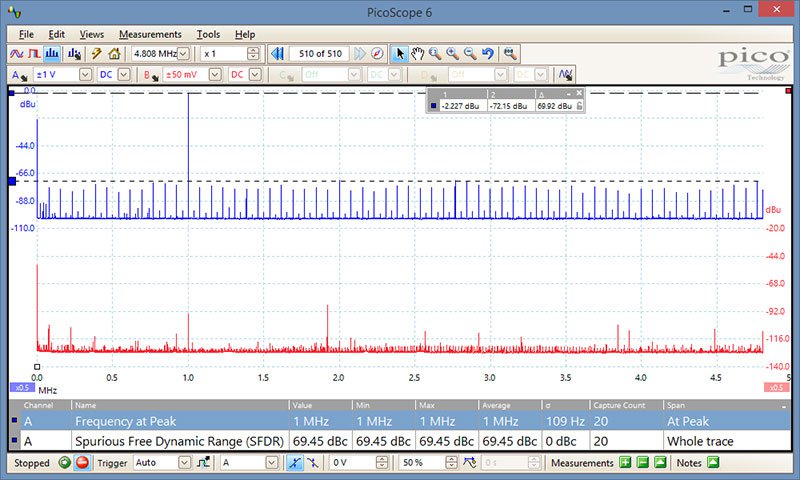Viewport: 800px width, 480px height.
Task: Open the buffer navigator compass icon
Action: 377,53
